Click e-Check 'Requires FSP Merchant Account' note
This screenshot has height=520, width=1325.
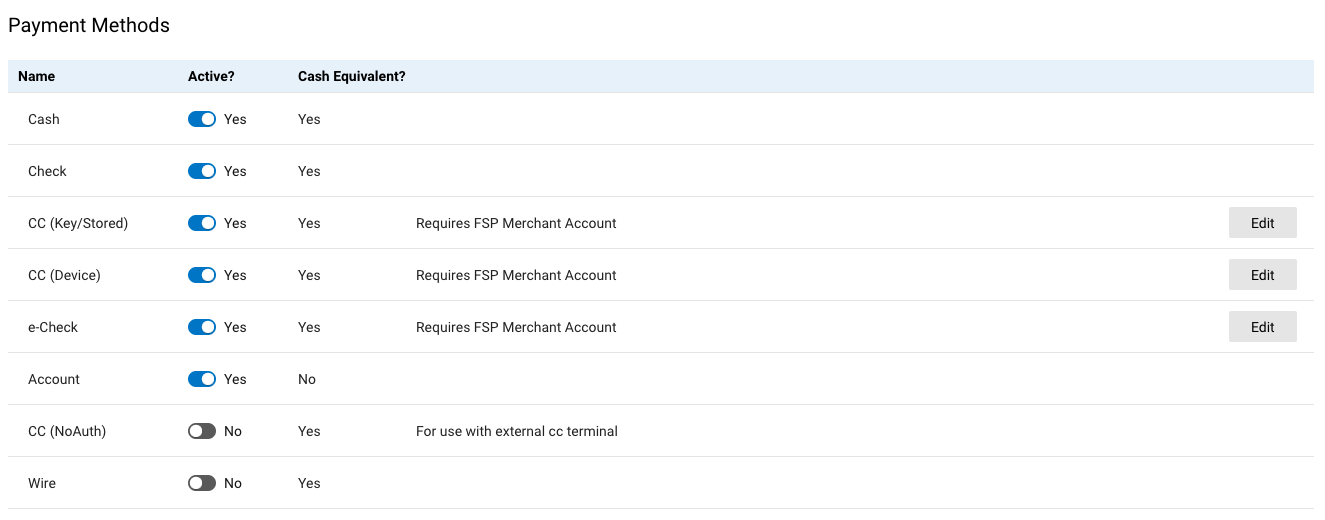(x=516, y=327)
